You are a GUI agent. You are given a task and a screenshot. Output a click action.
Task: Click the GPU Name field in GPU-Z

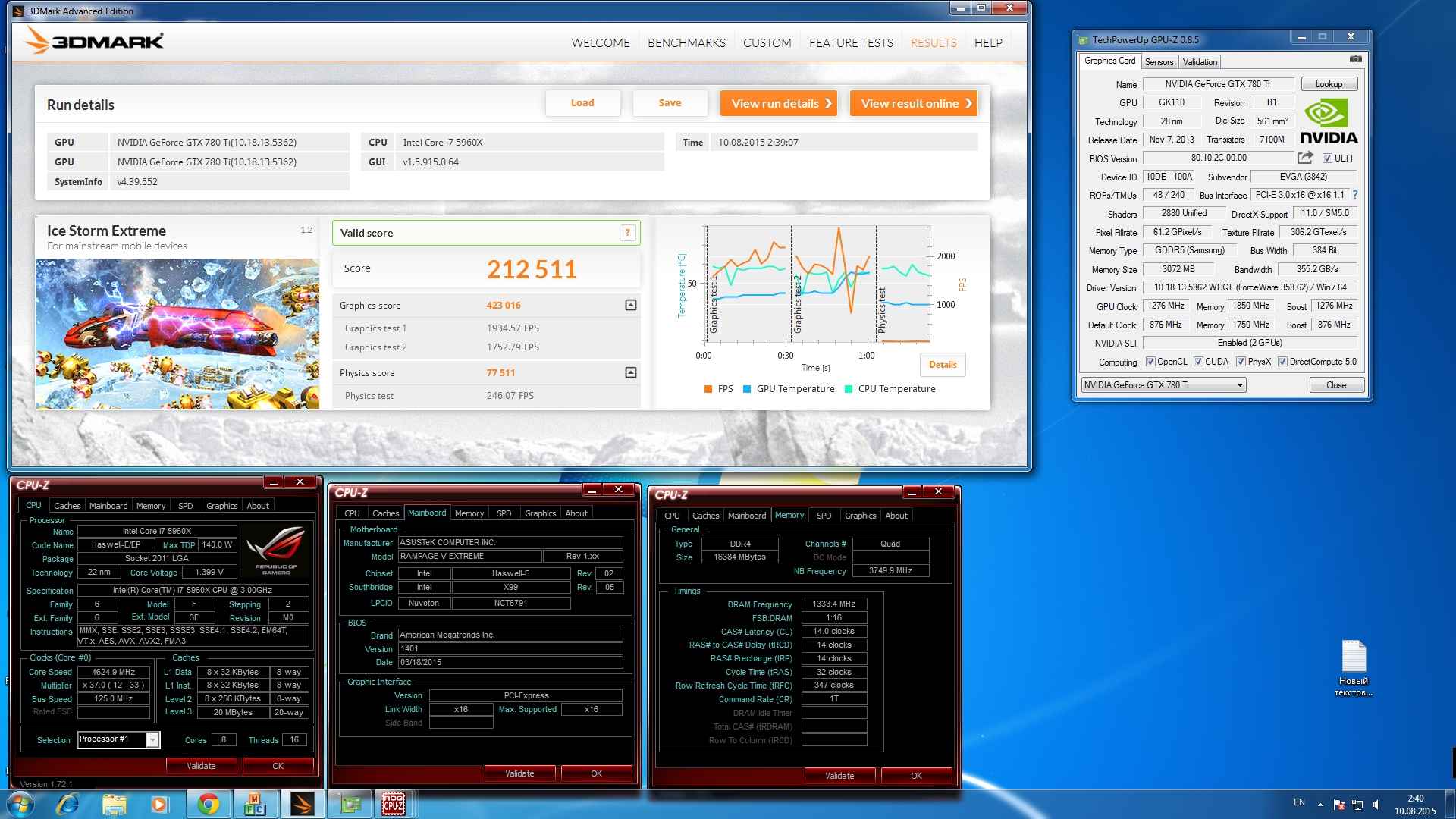[1218, 84]
